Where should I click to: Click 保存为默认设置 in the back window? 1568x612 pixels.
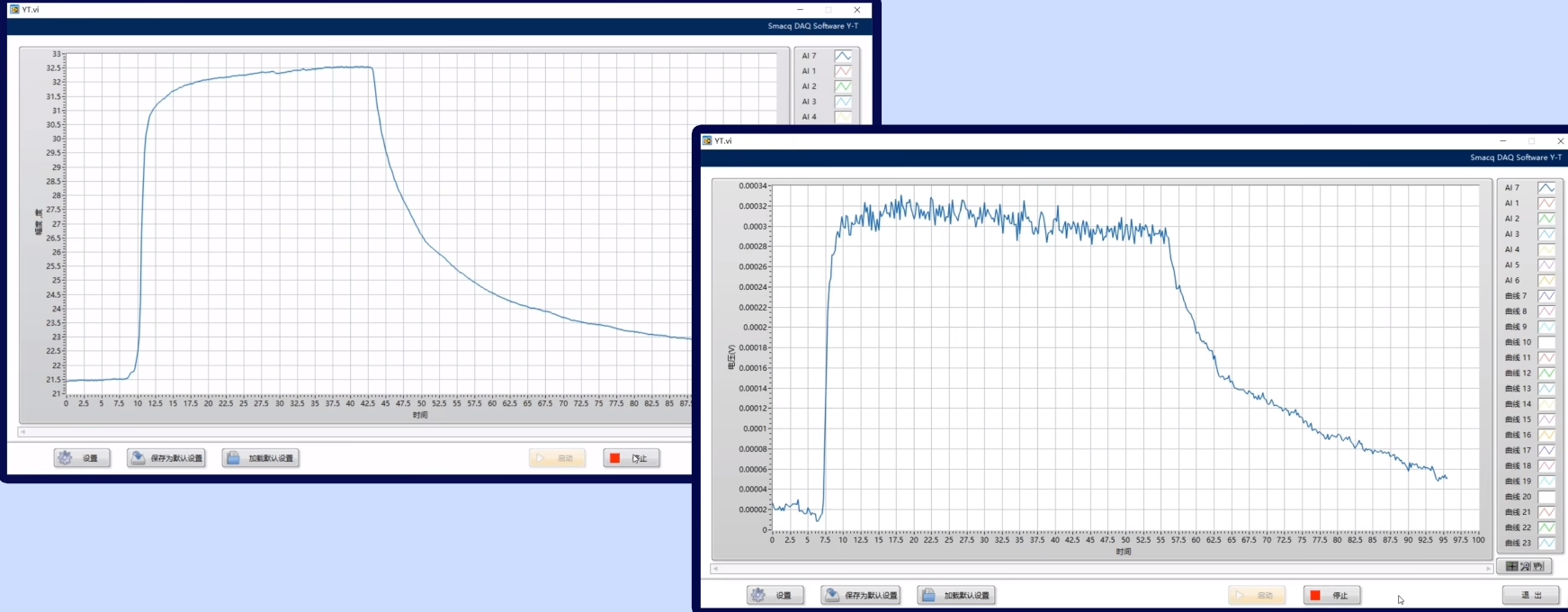coord(166,458)
